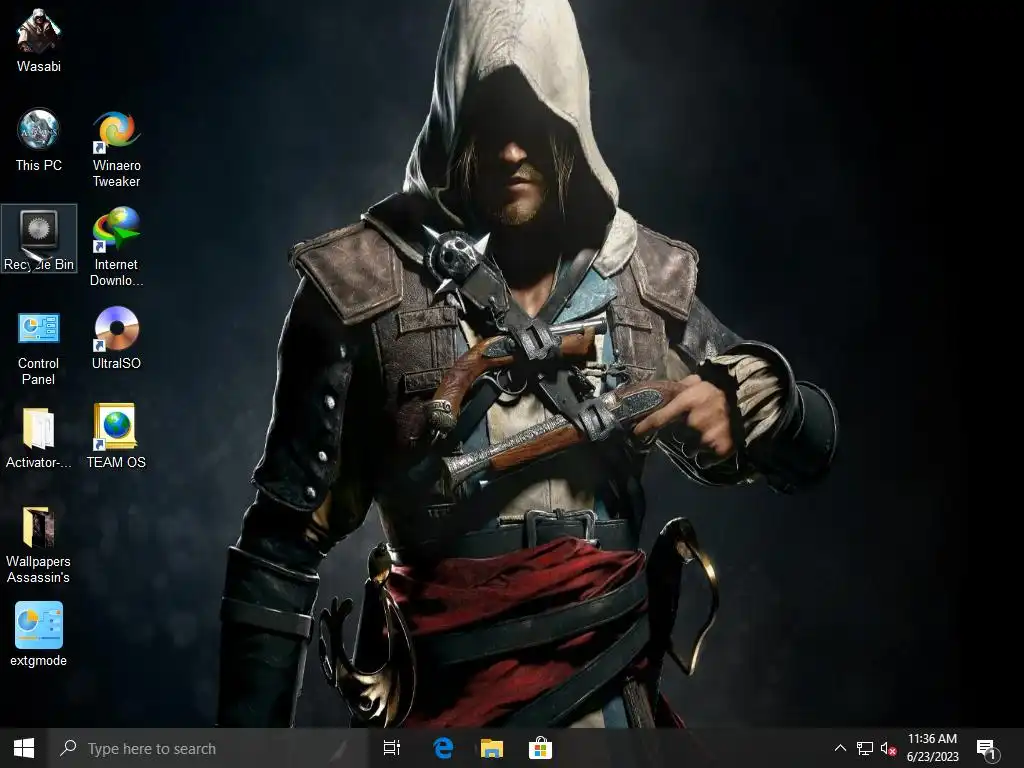
Task: Open the network status tray icon
Action: tap(865, 748)
